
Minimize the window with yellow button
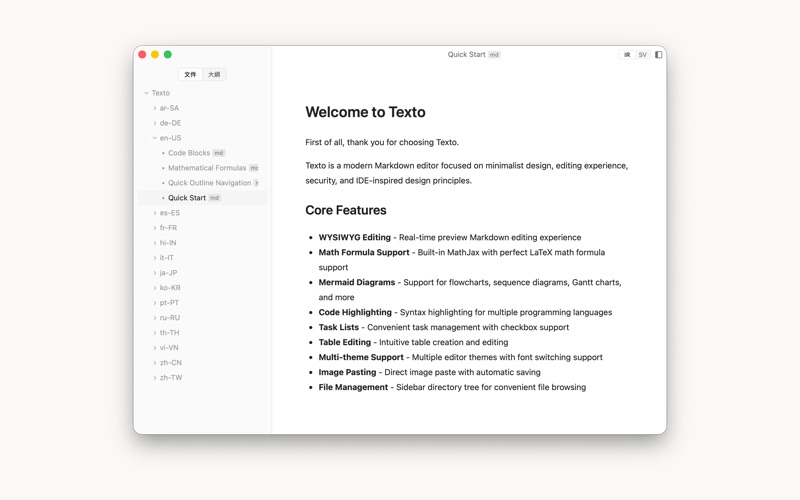pos(155,55)
